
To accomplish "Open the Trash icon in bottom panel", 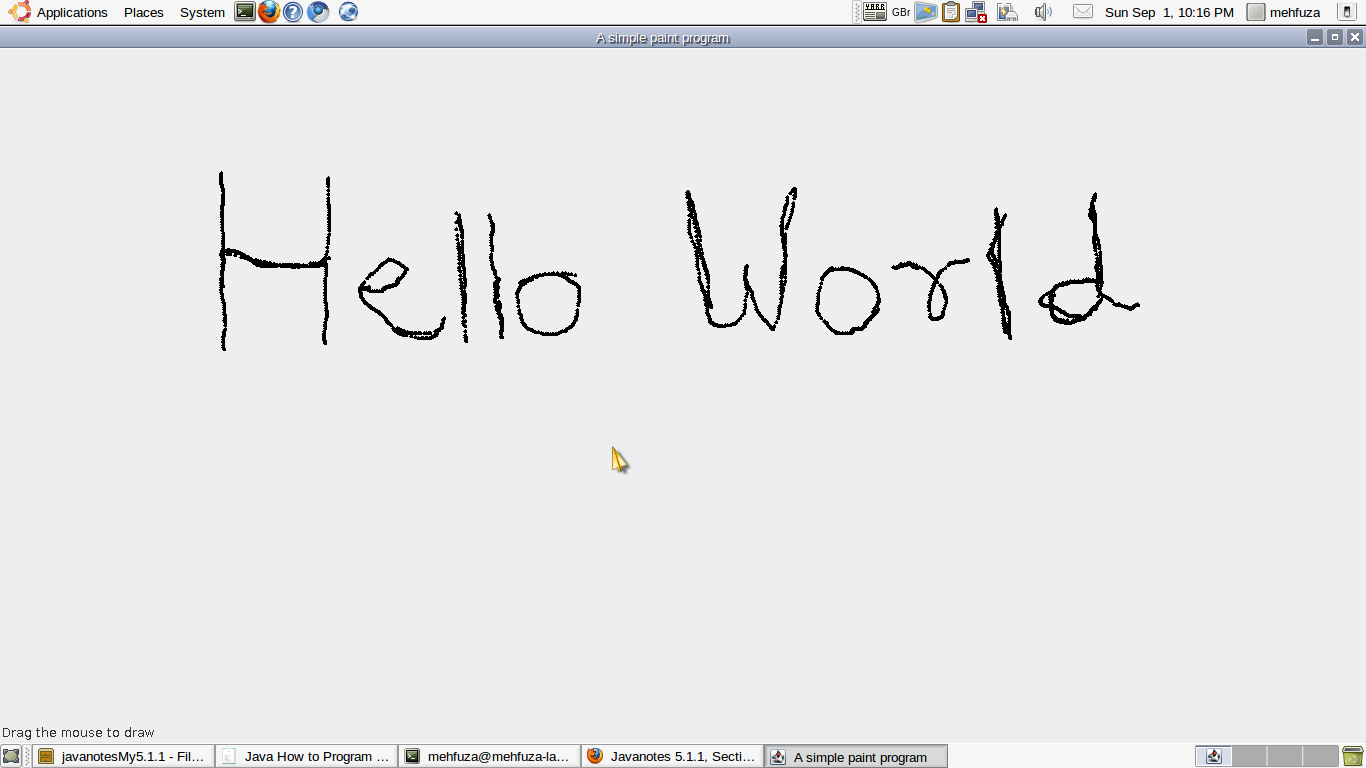I will tap(1353, 757).
